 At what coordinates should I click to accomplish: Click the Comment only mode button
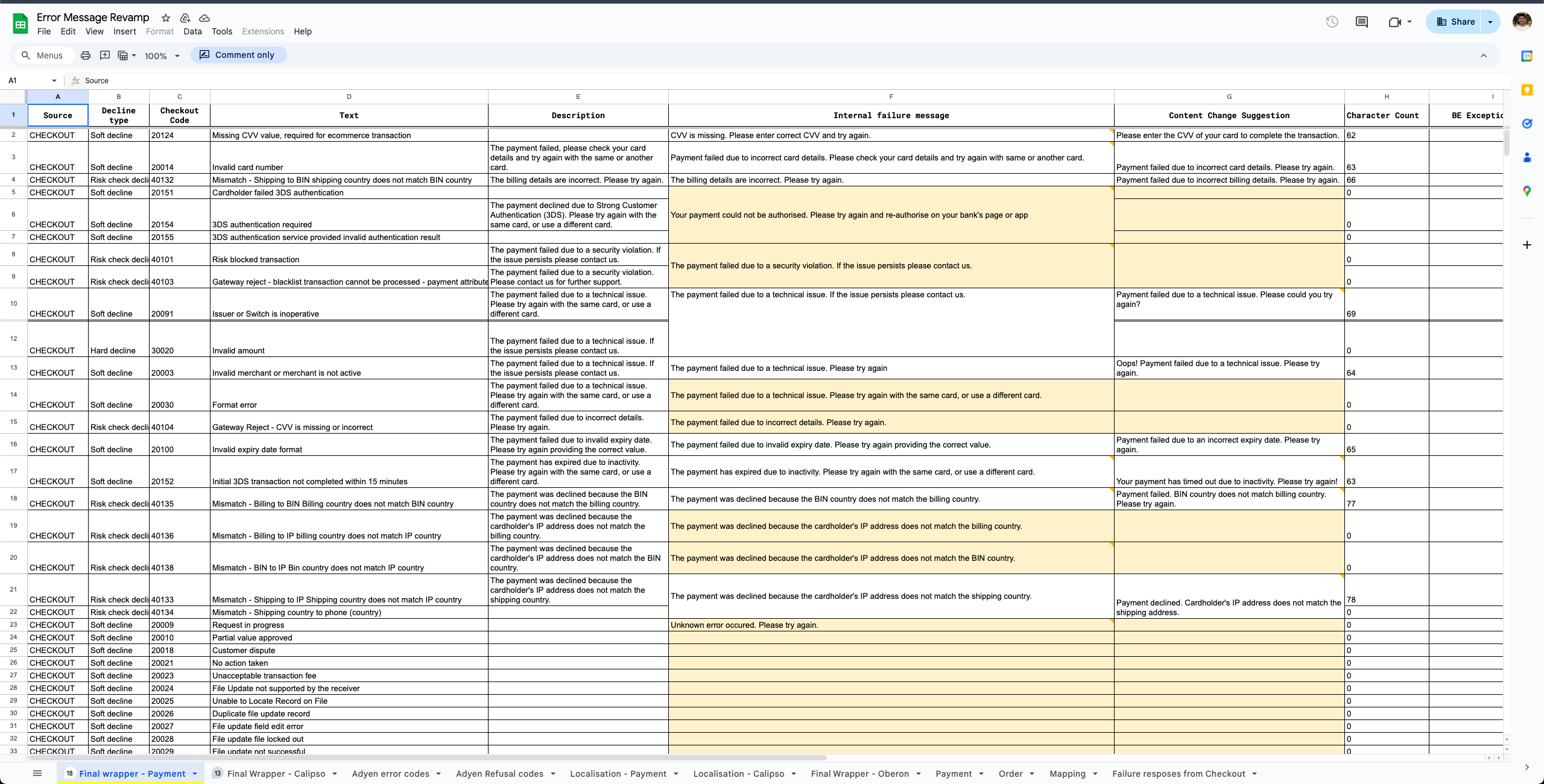pyautogui.click(x=238, y=55)
